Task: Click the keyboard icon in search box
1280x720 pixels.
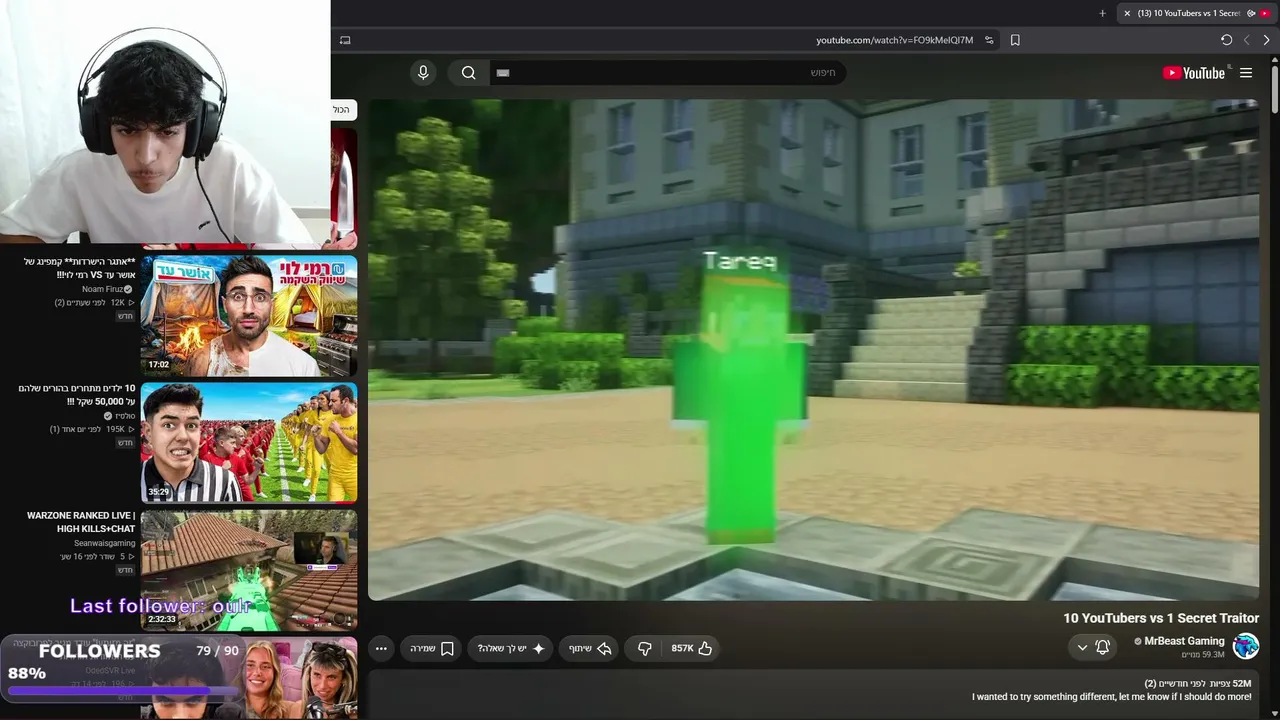Action: 503,73
